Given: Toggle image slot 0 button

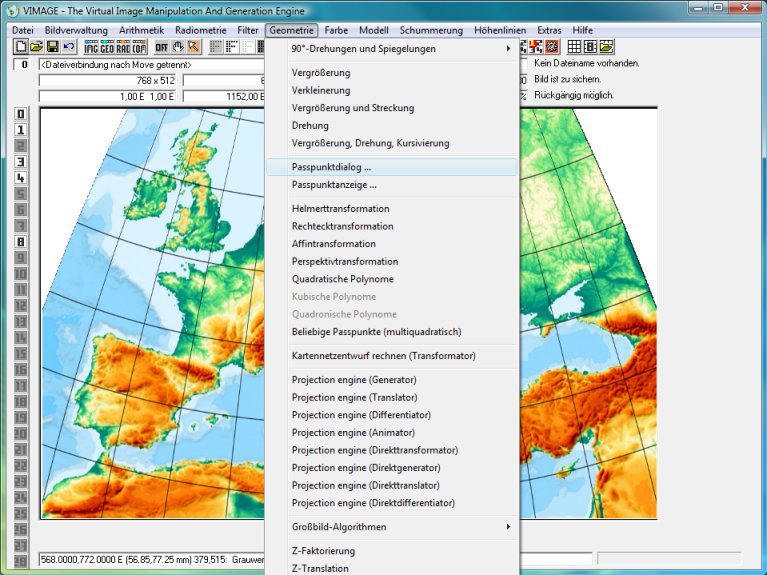Looking at the screenshot, I should [x=20, y=114].
